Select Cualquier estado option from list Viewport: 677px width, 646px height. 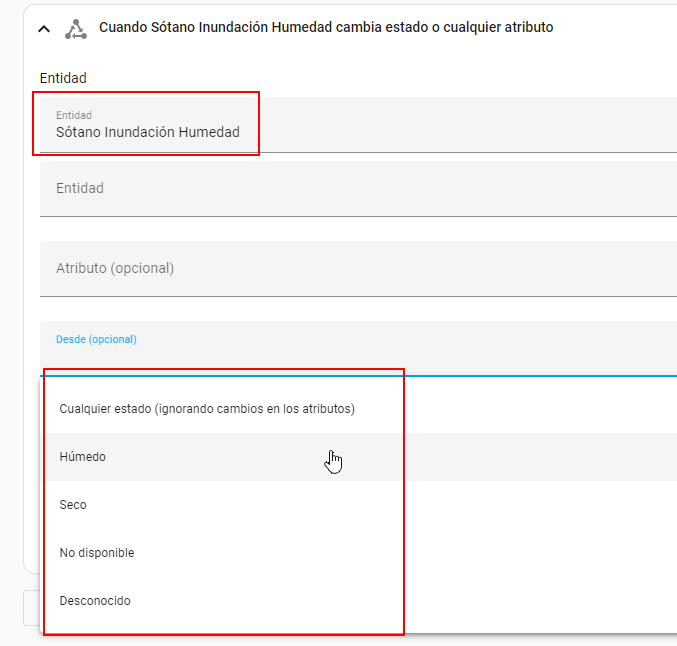point(207,409)
